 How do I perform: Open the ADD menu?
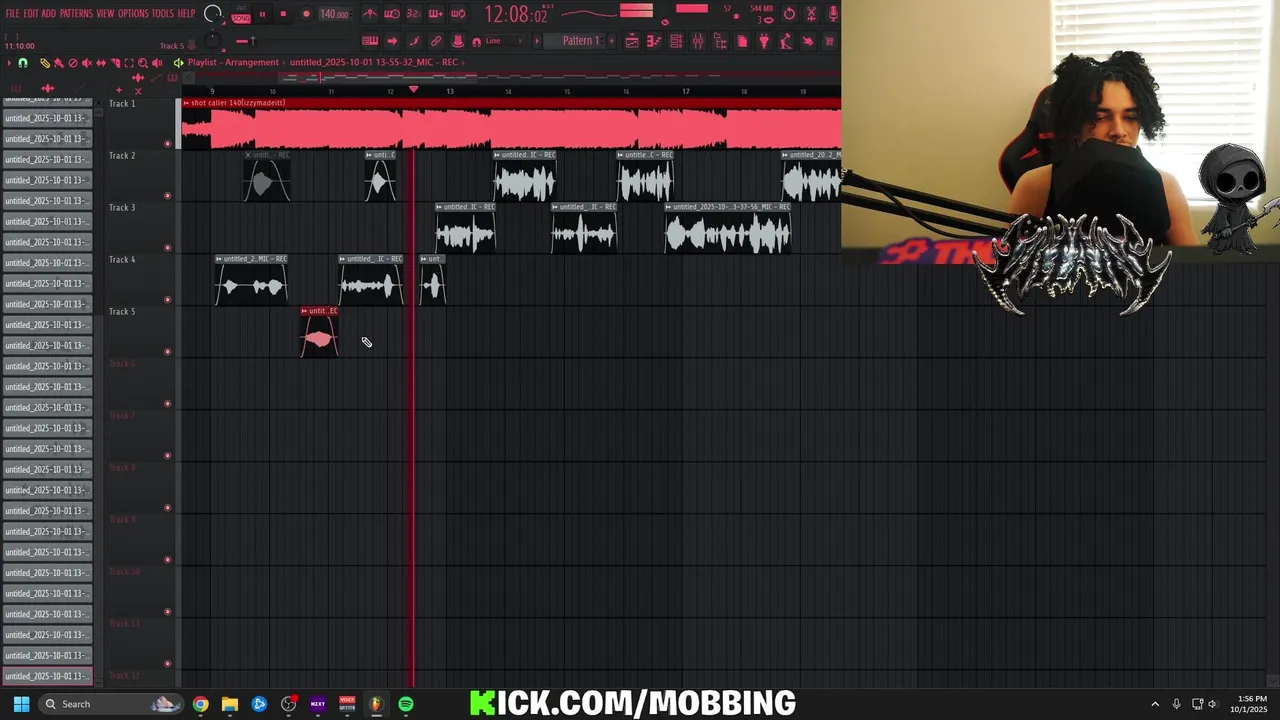click(48, 13)
